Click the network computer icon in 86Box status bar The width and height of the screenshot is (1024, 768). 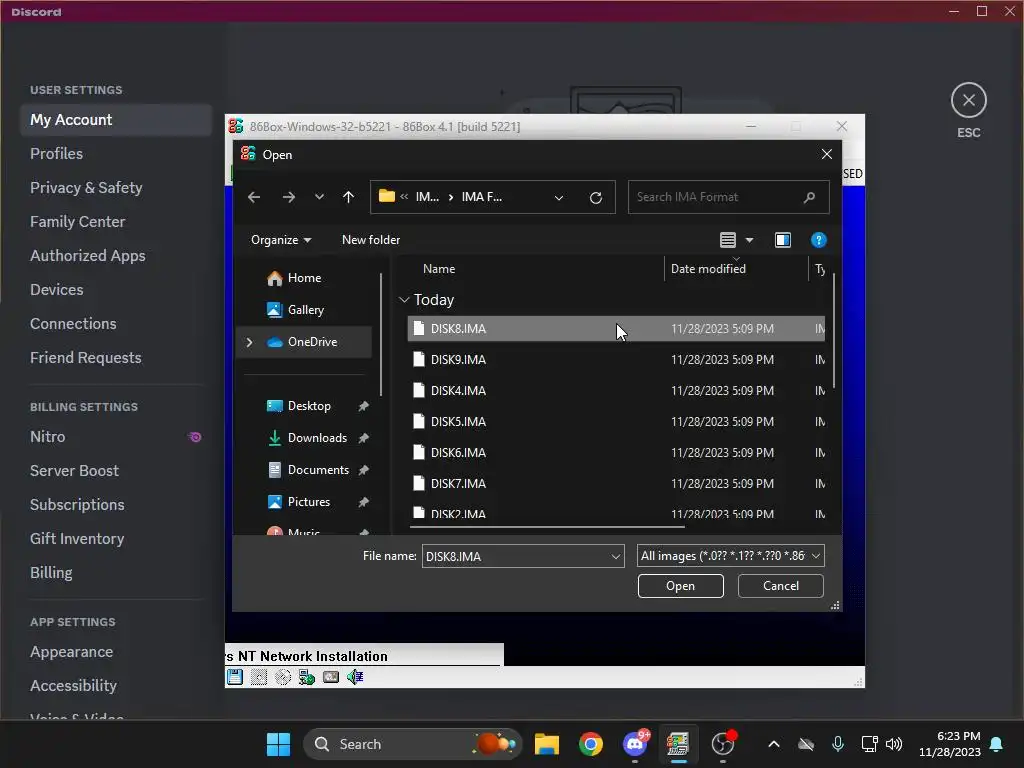pos(307,677)
